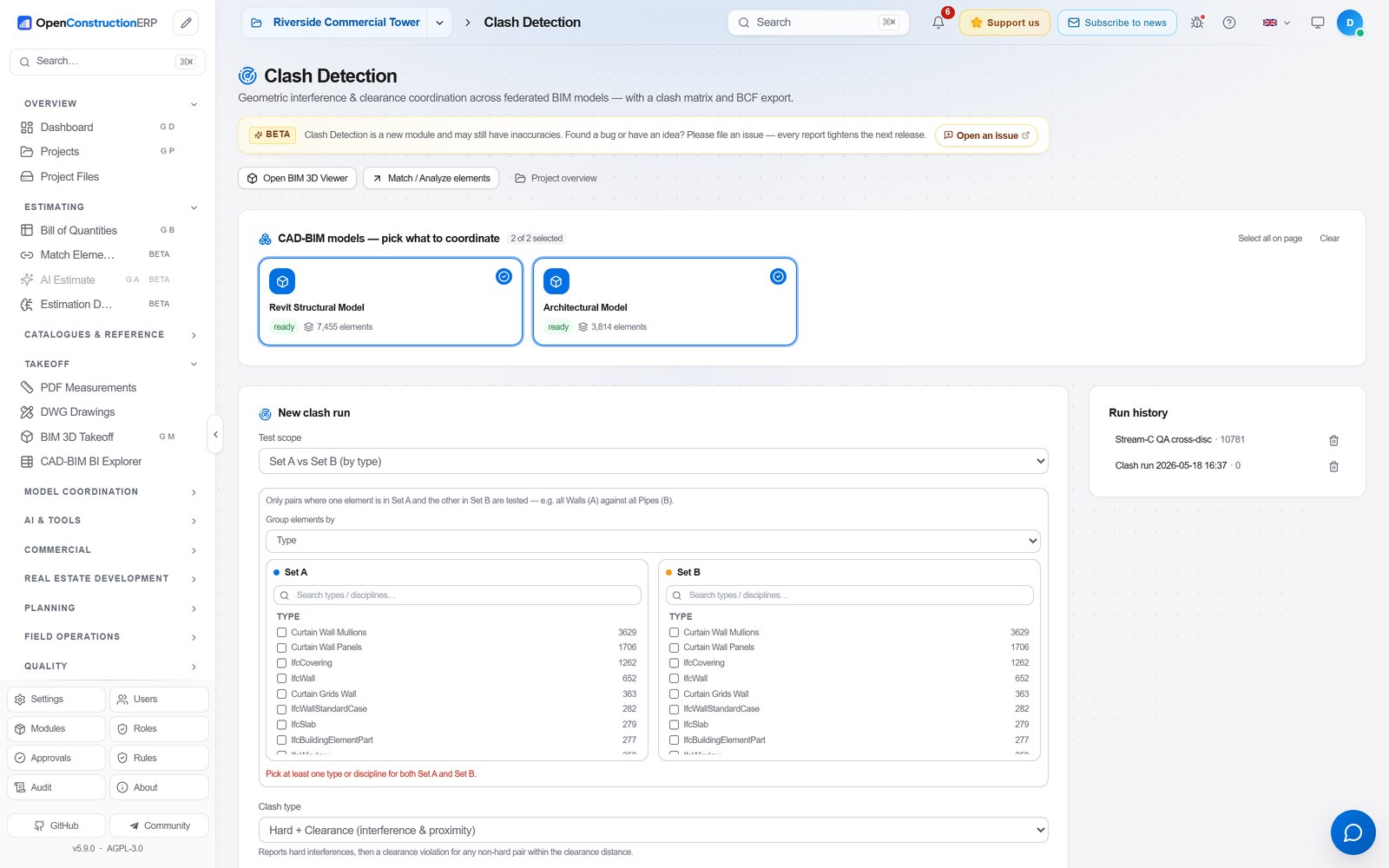Open CAD-BIM BI Explorer
This screenshot has height=868, width=1389.
pyautogui.click(x=108, y=461)
